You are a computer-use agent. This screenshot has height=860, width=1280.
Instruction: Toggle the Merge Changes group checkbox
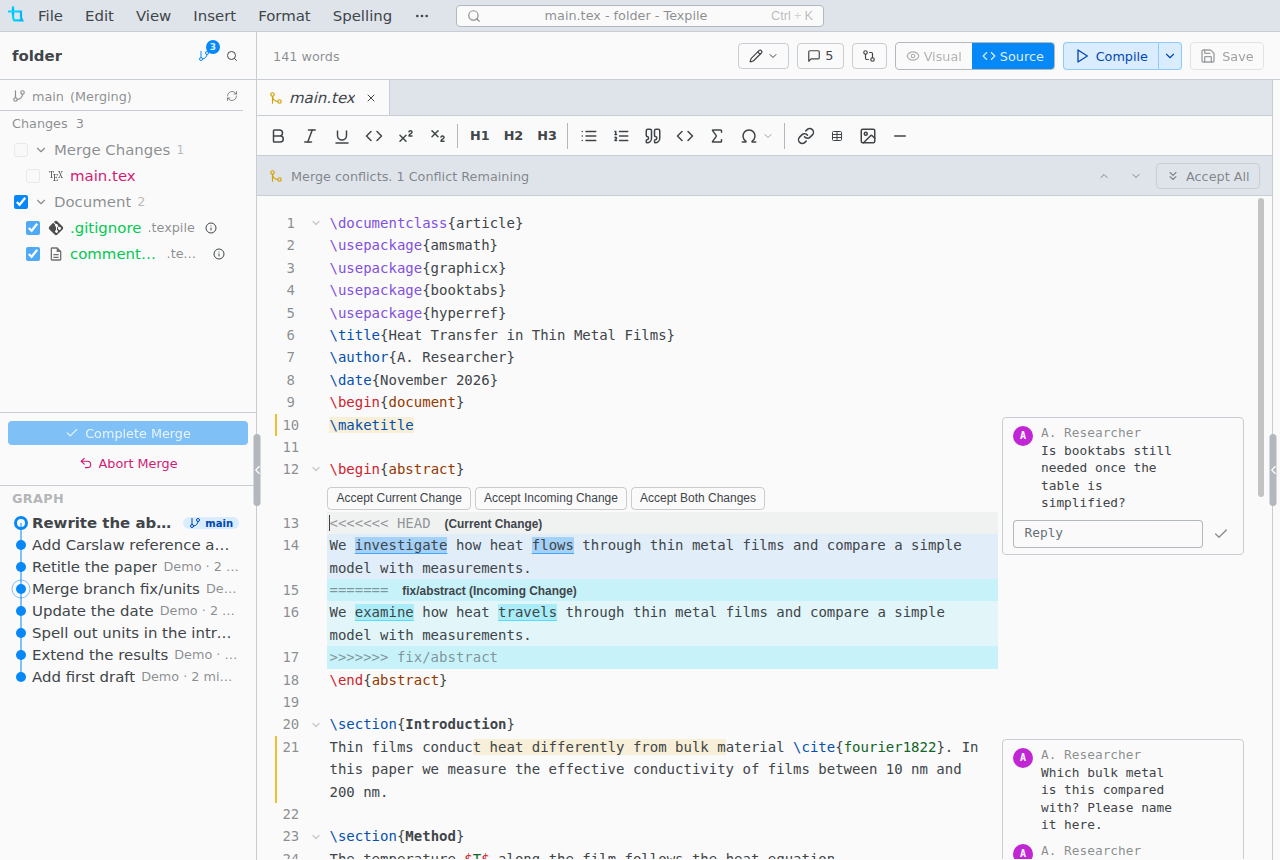pos(21,150)
